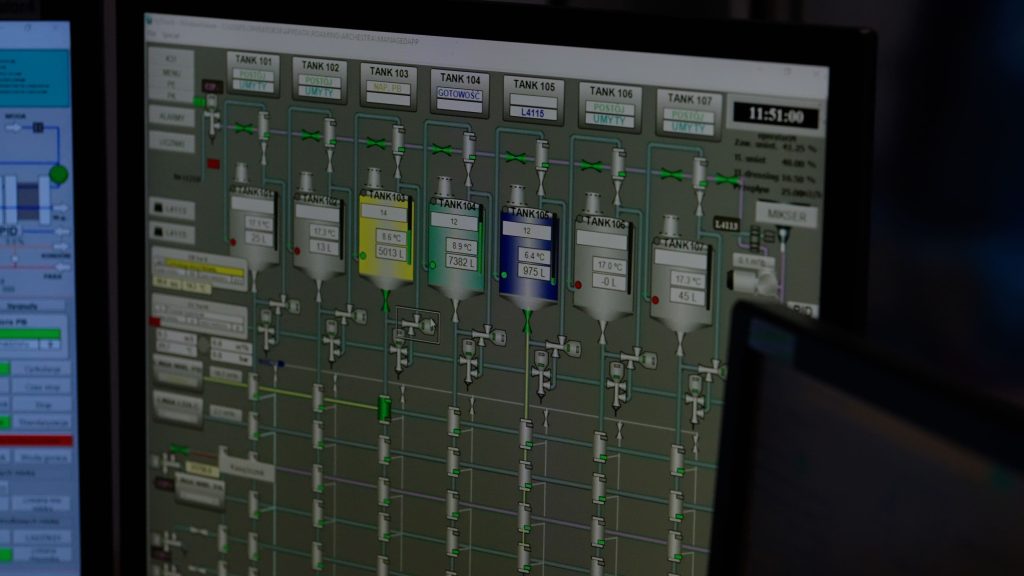This screenshot has width=1024, height=576.
Task: Open the TANK 107 header panel
Action: 689,112
